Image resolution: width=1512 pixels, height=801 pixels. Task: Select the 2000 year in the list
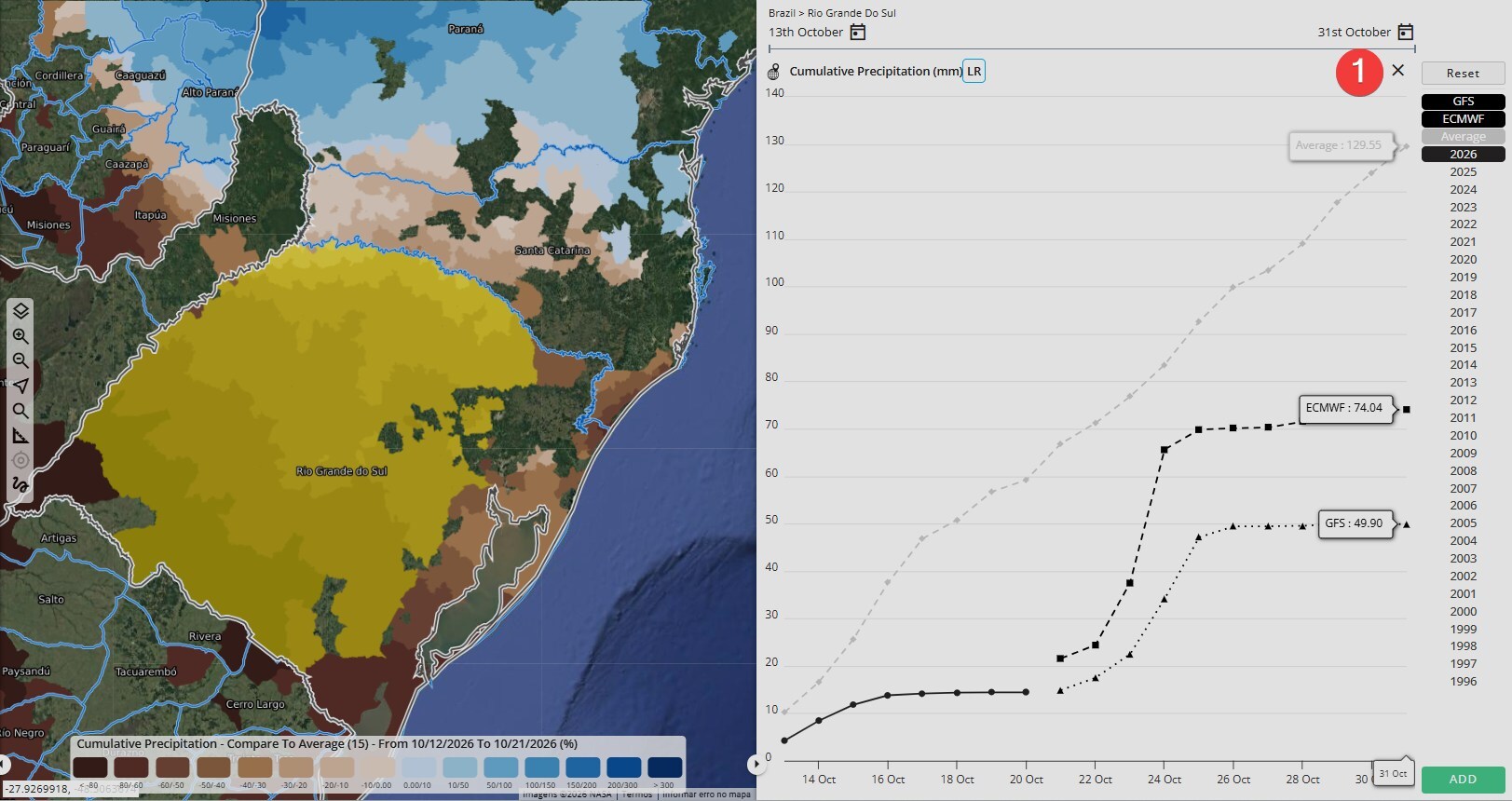click(1463, 612)
